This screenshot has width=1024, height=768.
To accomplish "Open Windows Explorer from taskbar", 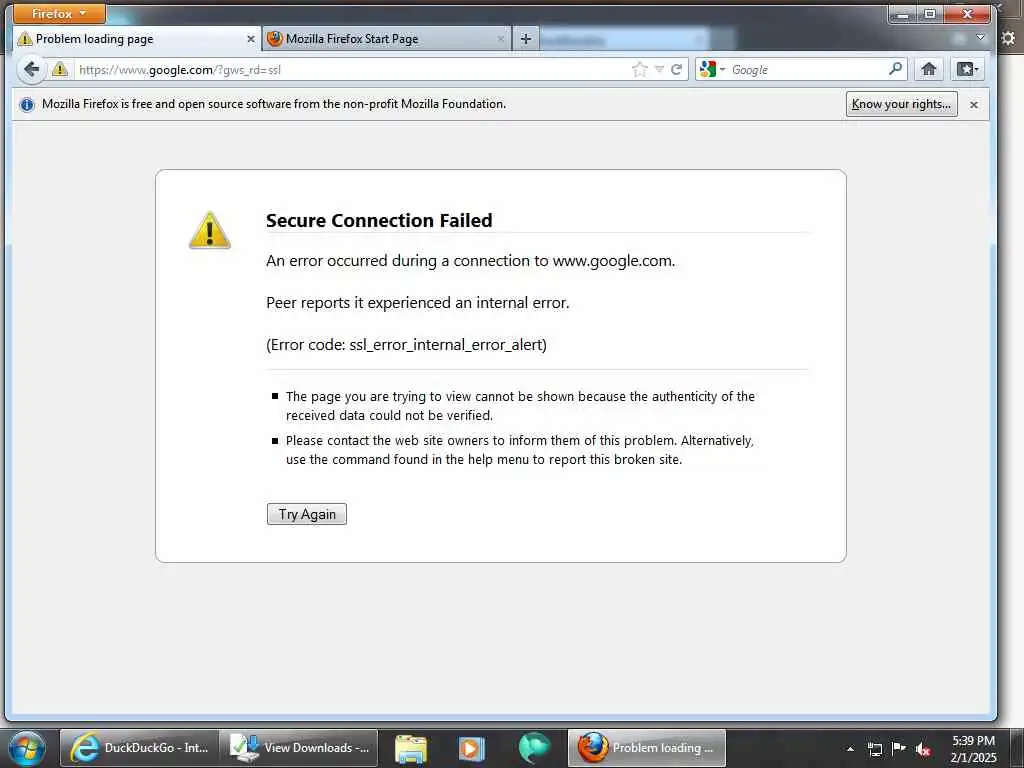I will click(411, 748).
